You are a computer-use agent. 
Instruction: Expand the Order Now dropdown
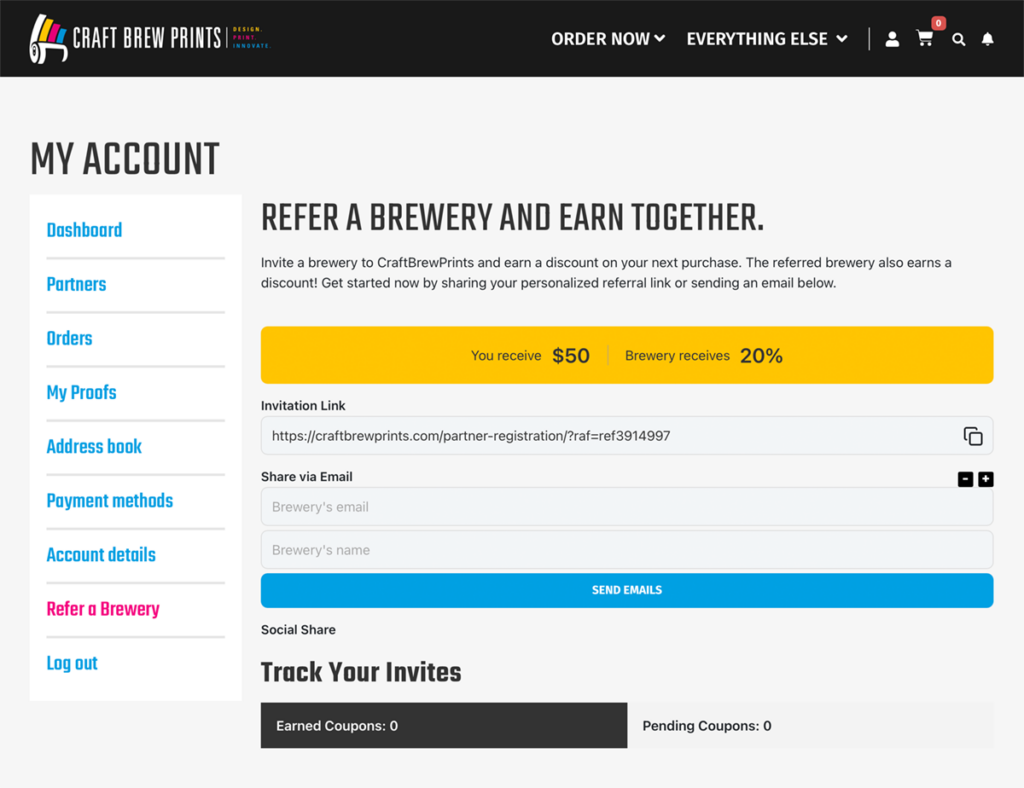[608, 39]
